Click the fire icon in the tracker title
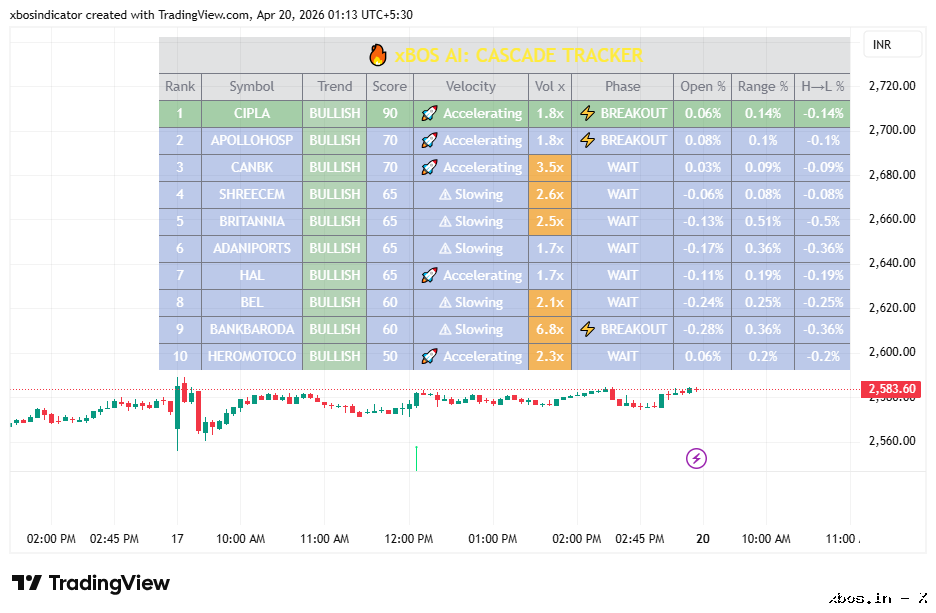 (x=377, y=55)
